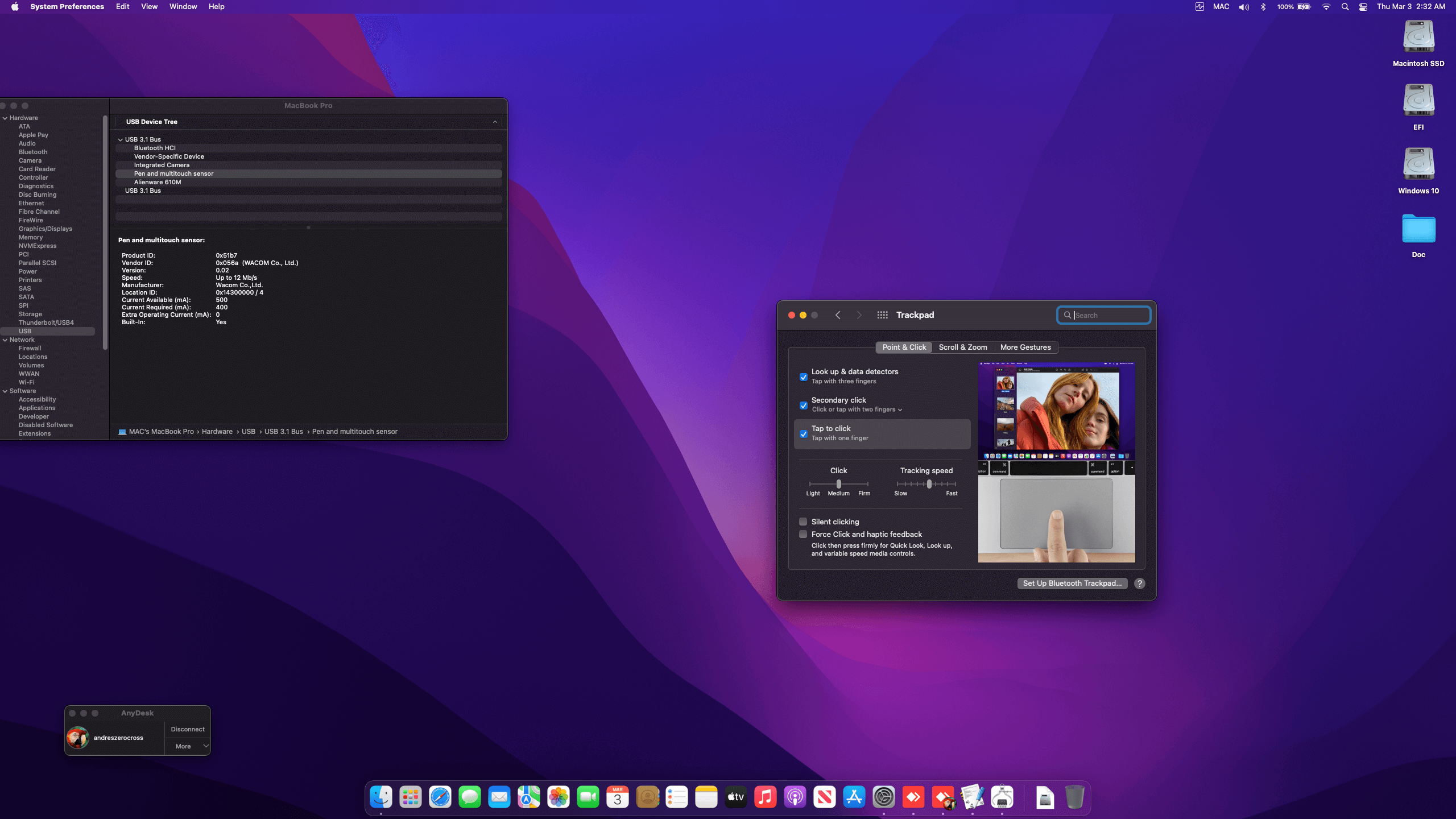Image resolution: width=1456 pixels, height=819 pixels.
Task: Open Launchpad in the Dock
Action: 410,797
